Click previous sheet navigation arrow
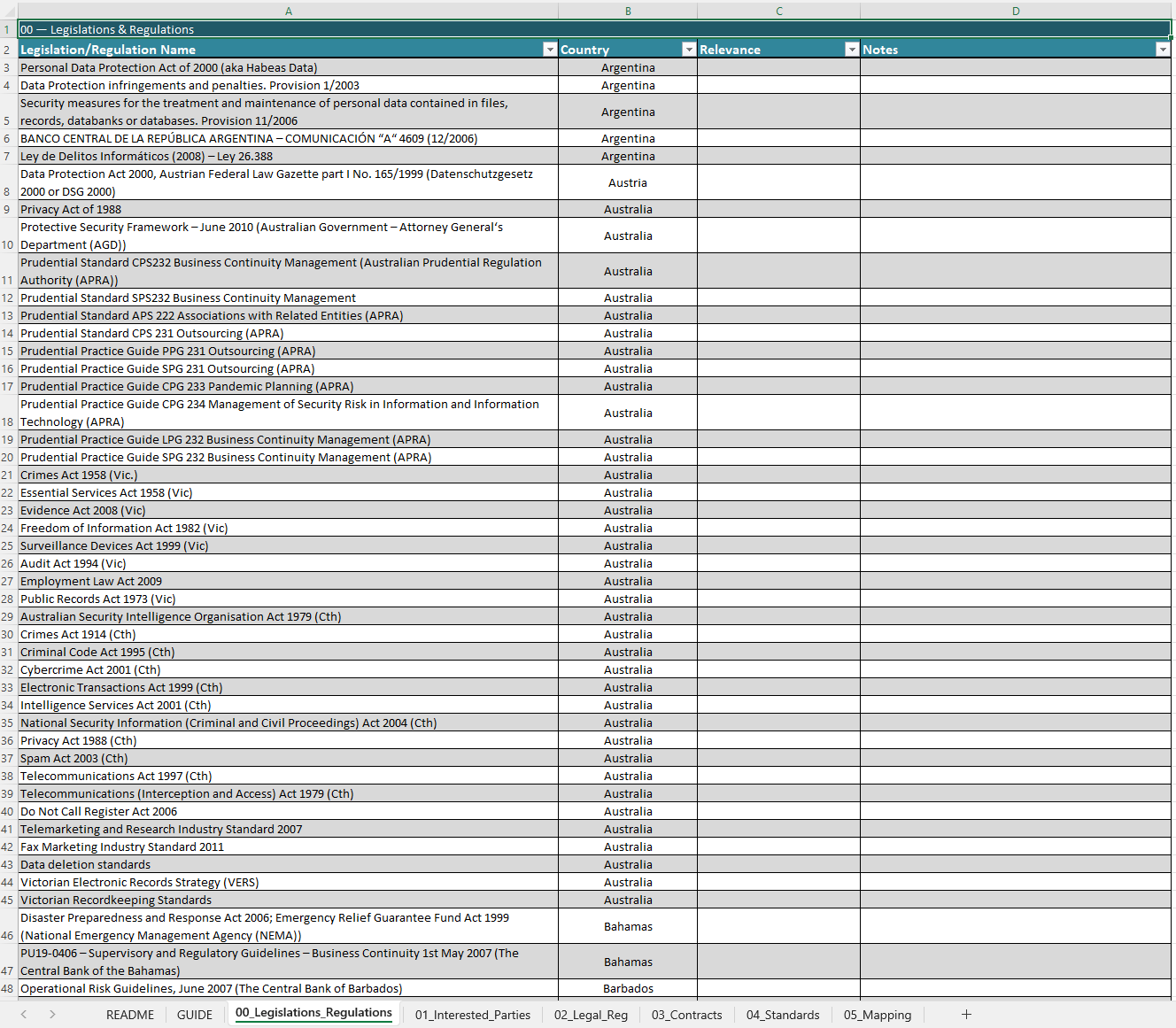 click(x=24, y=1014)
